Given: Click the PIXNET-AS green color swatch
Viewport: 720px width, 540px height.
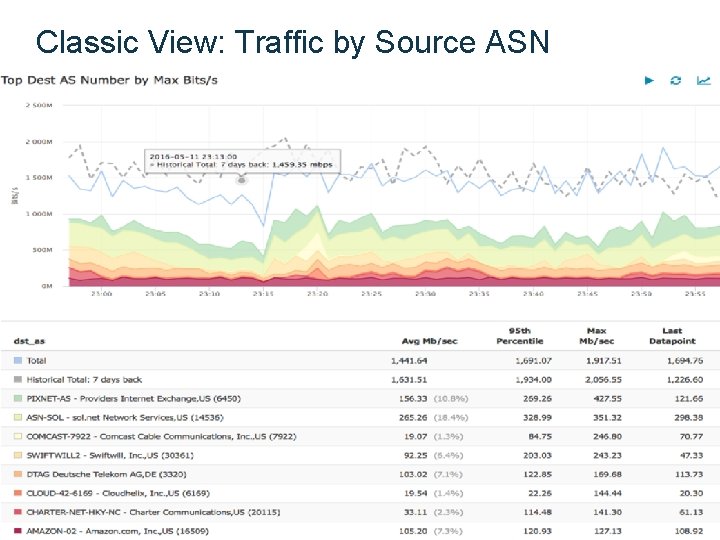Looking at the screenshot, I should tap(18, 398).
